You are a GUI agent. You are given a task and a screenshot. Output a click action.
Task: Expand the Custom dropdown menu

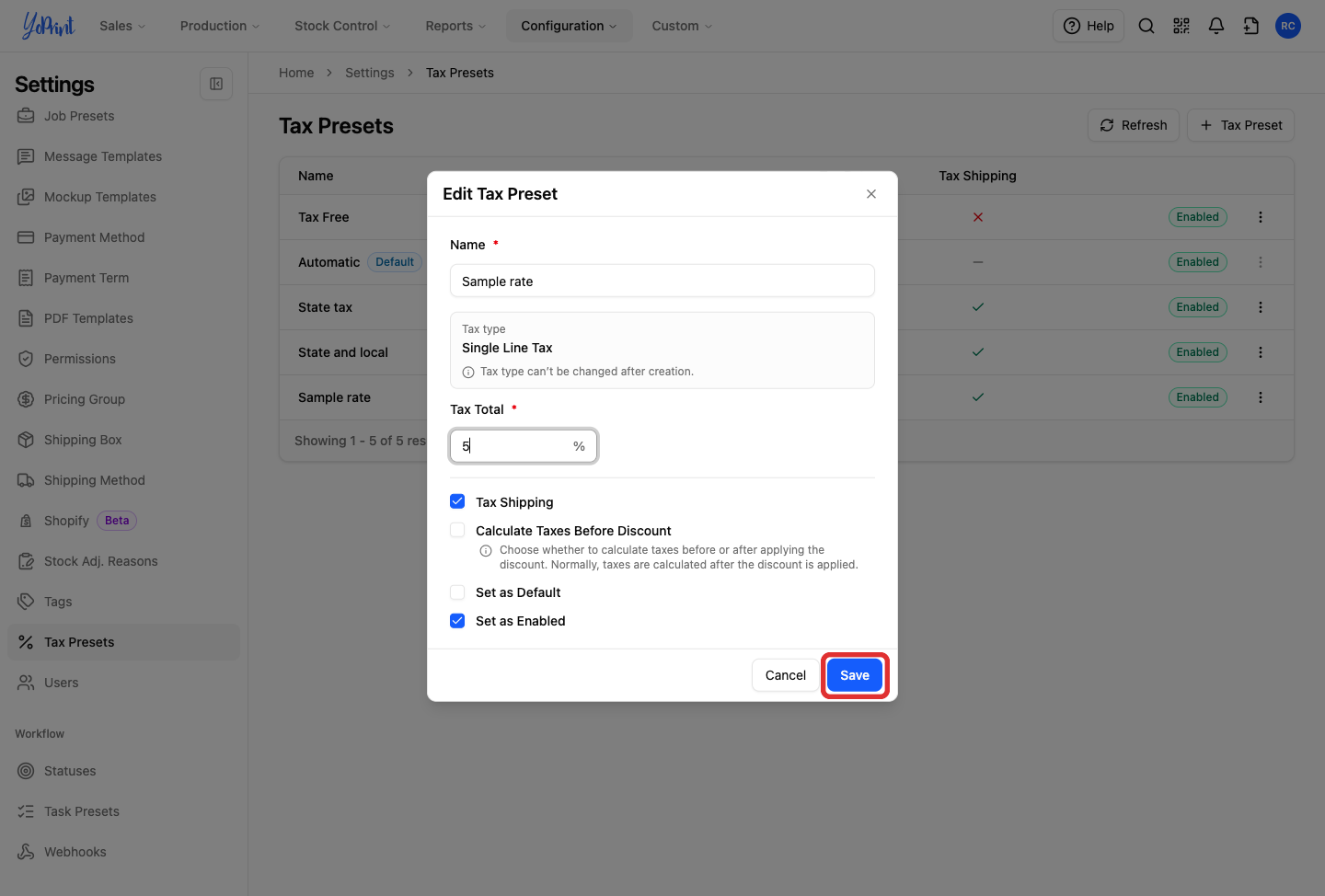[x=682, y=26]
